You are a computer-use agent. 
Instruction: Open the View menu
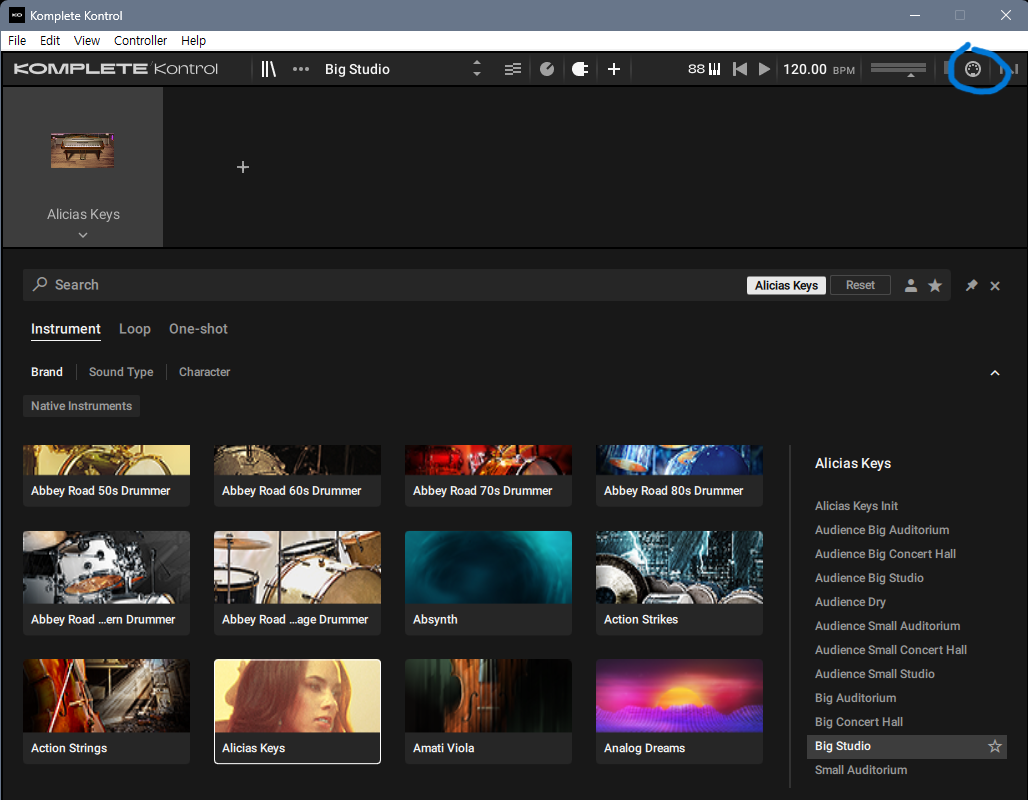(87, 41)
